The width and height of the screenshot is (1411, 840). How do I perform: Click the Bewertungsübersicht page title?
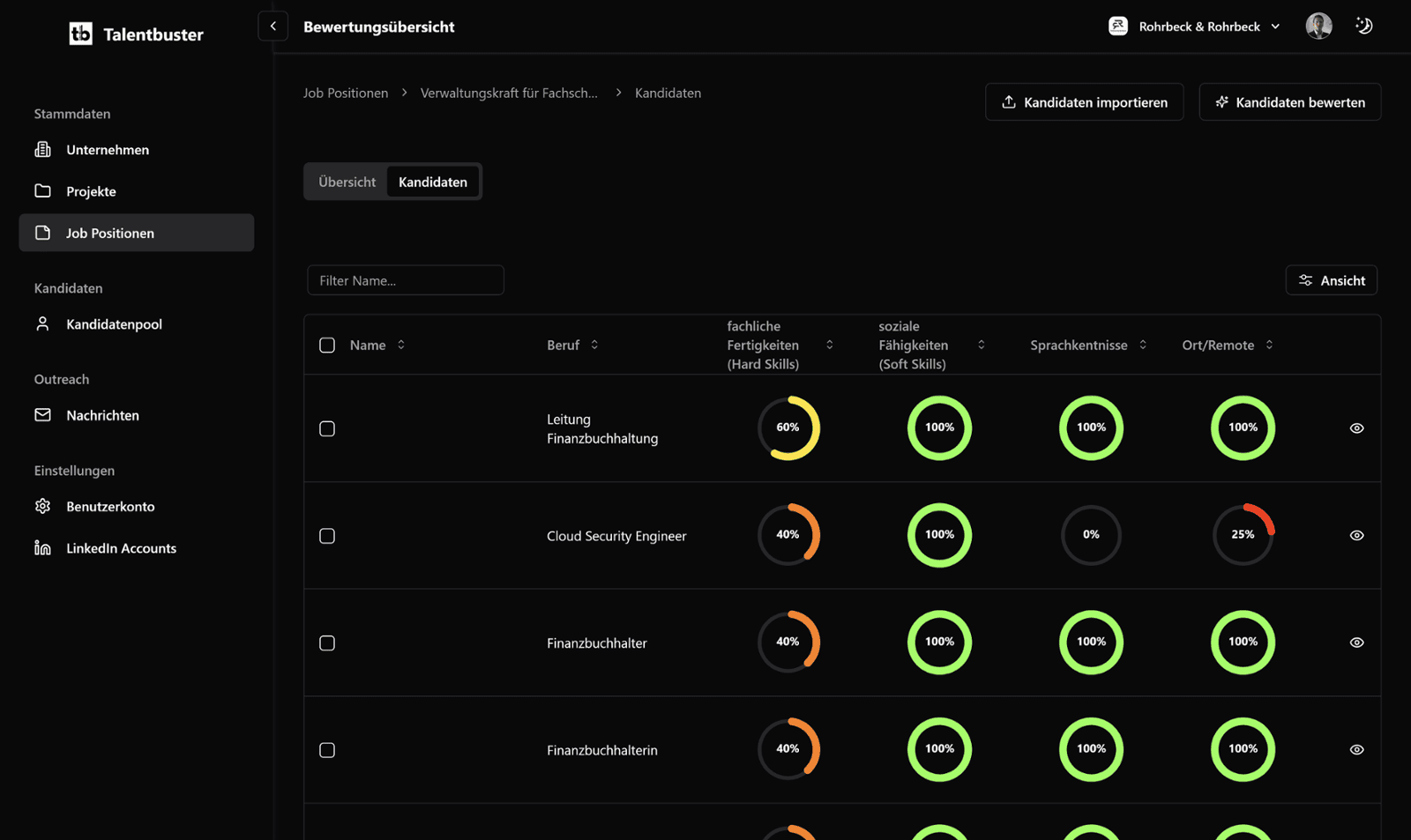coord(379,26)
